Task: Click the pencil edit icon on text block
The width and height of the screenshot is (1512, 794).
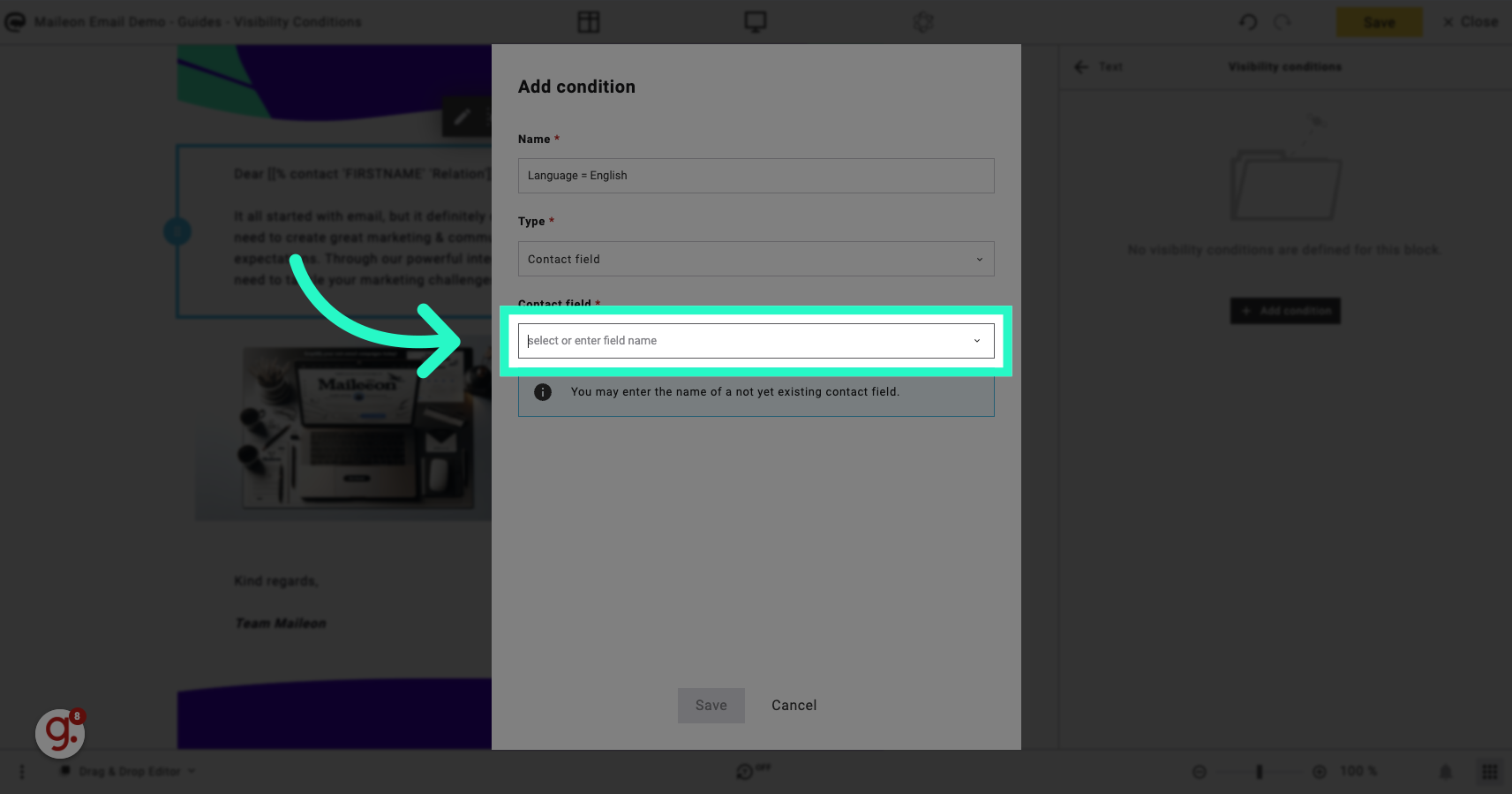Action: click(462, 117)
